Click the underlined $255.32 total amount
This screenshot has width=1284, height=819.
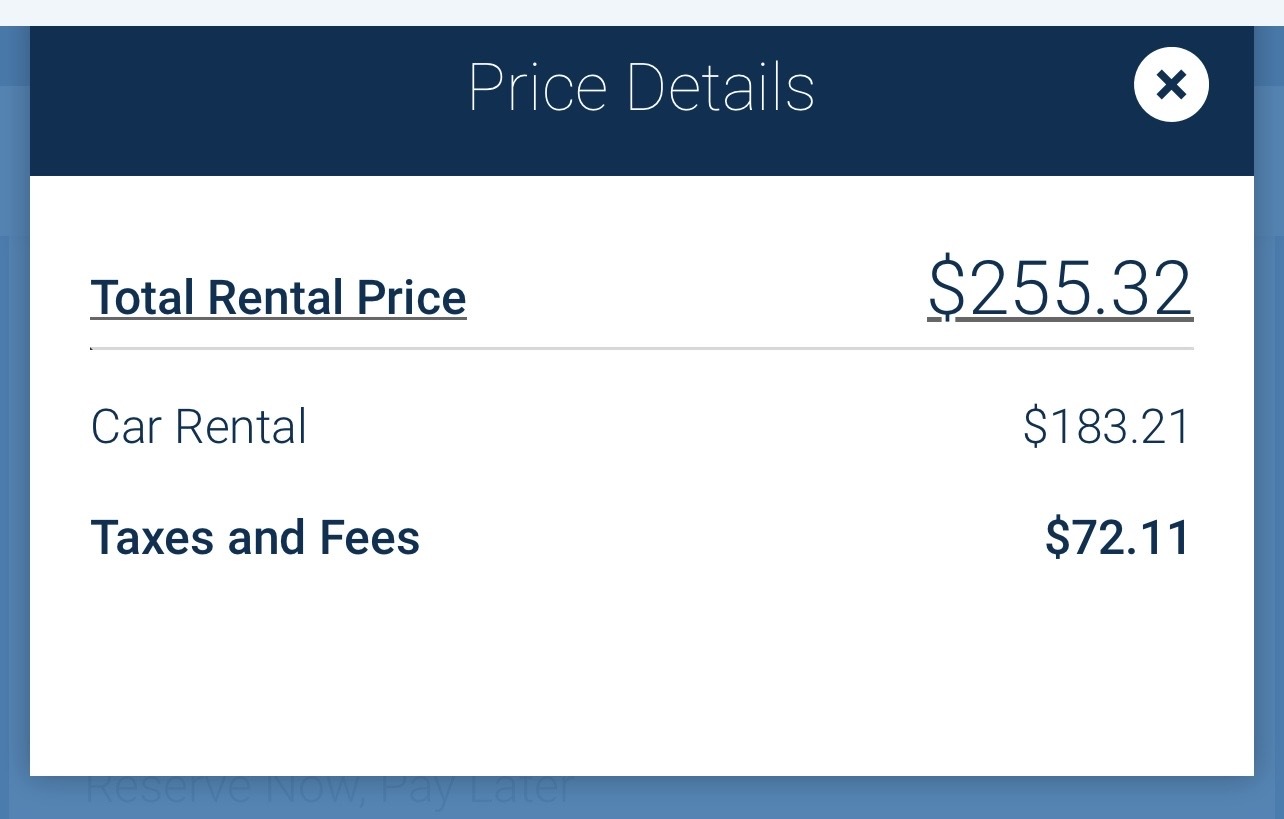[1059, 289]
